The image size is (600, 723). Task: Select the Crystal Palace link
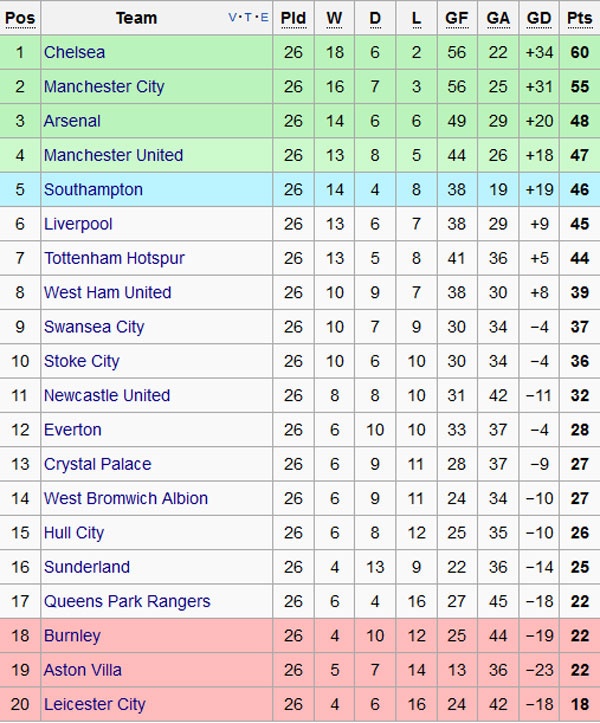[97, 464]
